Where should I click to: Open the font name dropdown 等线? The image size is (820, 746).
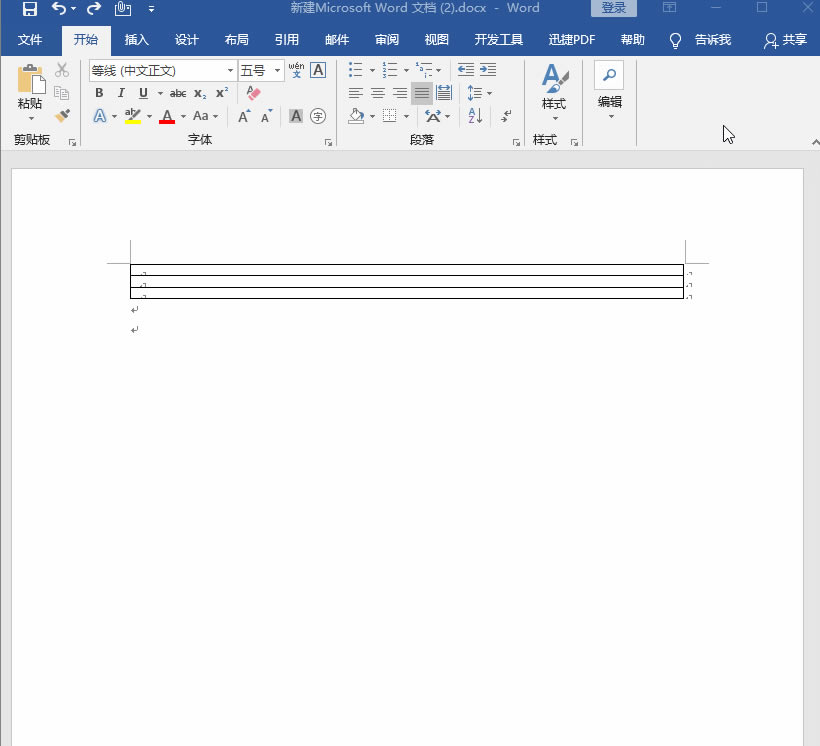coord(230,71)
